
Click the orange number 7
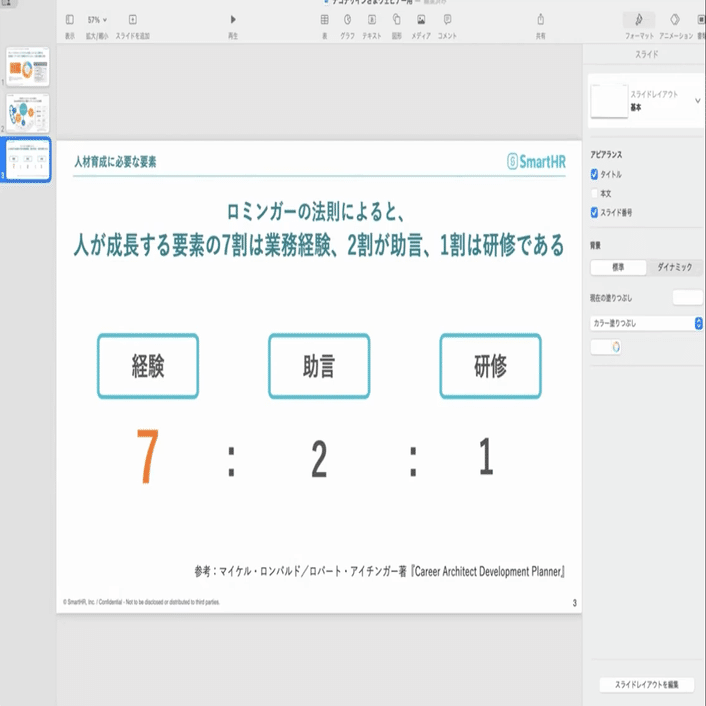click(148, 456)
